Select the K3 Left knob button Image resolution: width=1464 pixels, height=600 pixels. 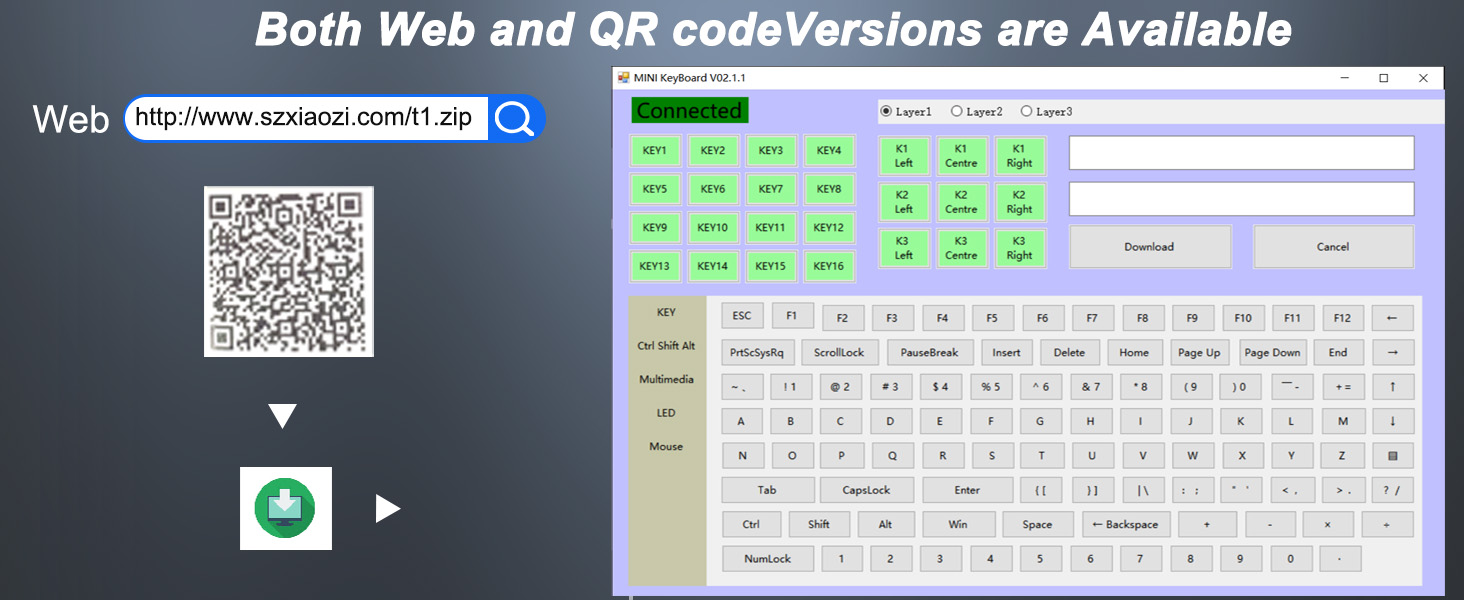click(x=904, y=248)
